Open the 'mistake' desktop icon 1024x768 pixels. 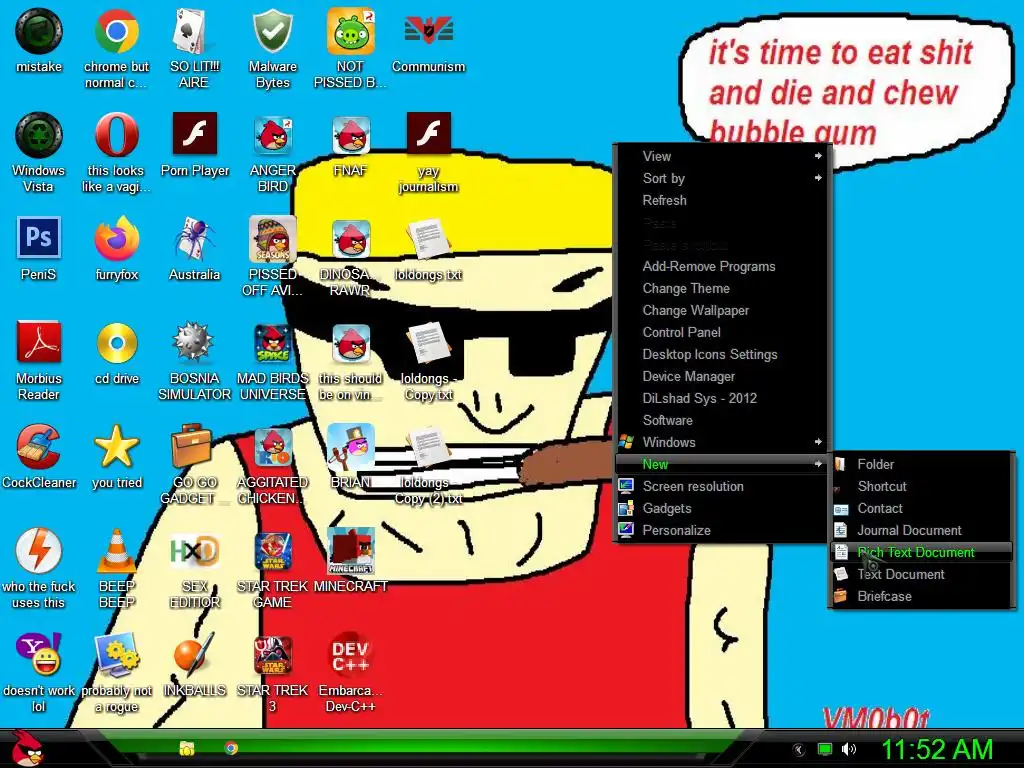[39, 31]
